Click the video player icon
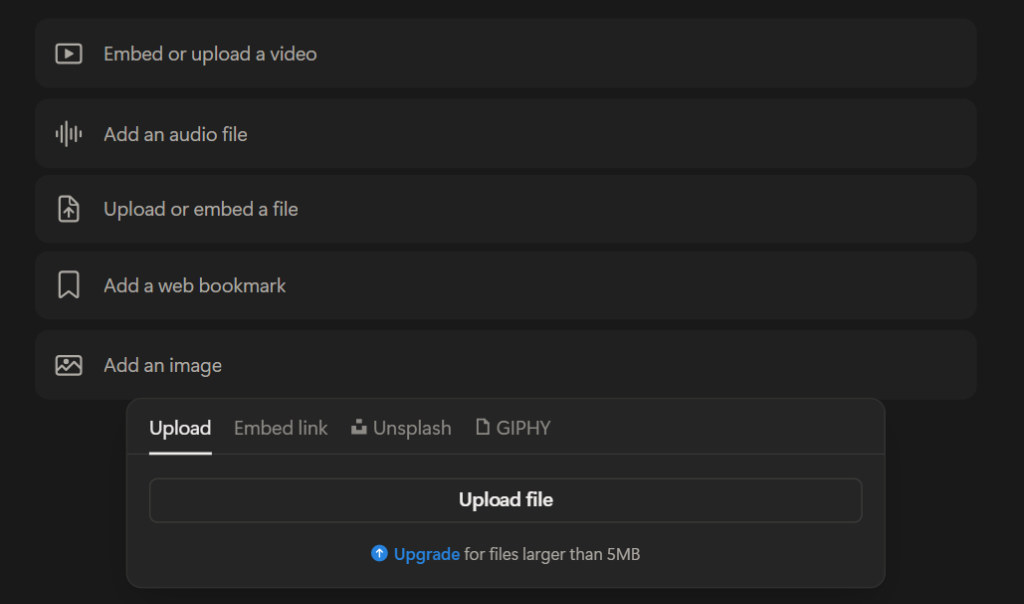 pos(68,54)
